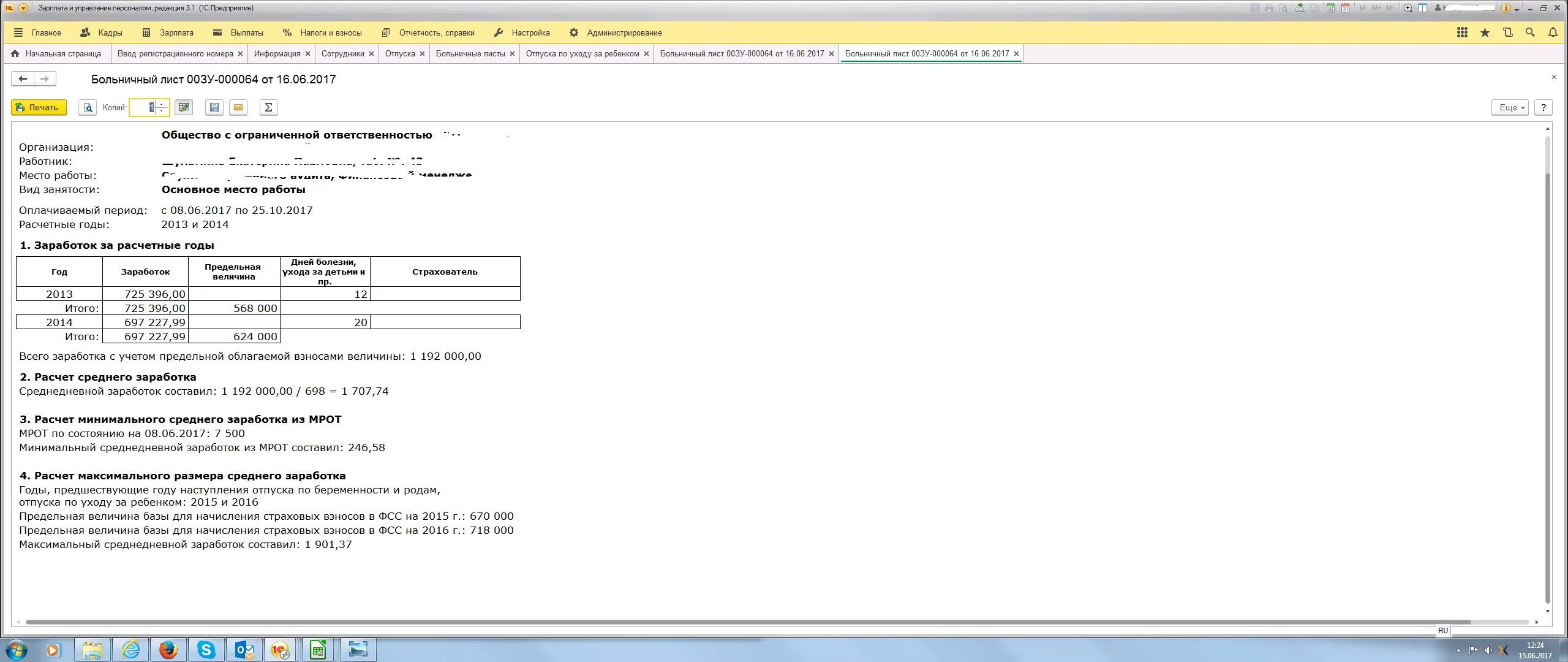Open LibreOffice Calc from the taskbar
The width and height of the screenshot is (1568, 662).
pos(318,650)
